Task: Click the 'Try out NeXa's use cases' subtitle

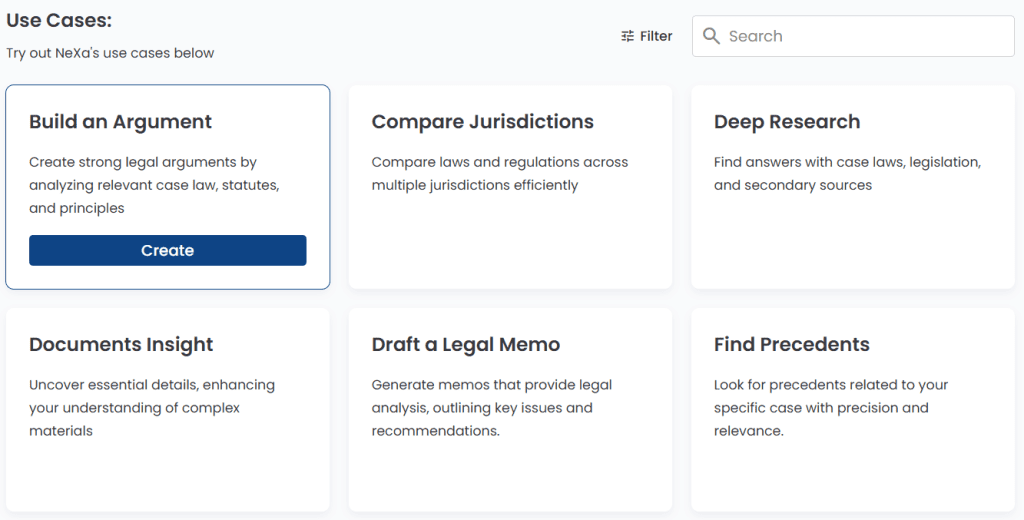Action: 110,53
